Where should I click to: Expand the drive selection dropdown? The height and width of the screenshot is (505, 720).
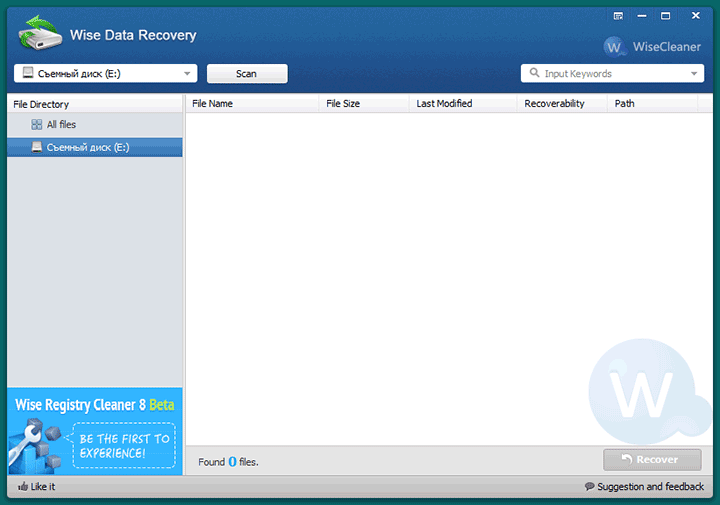(187, 73)
